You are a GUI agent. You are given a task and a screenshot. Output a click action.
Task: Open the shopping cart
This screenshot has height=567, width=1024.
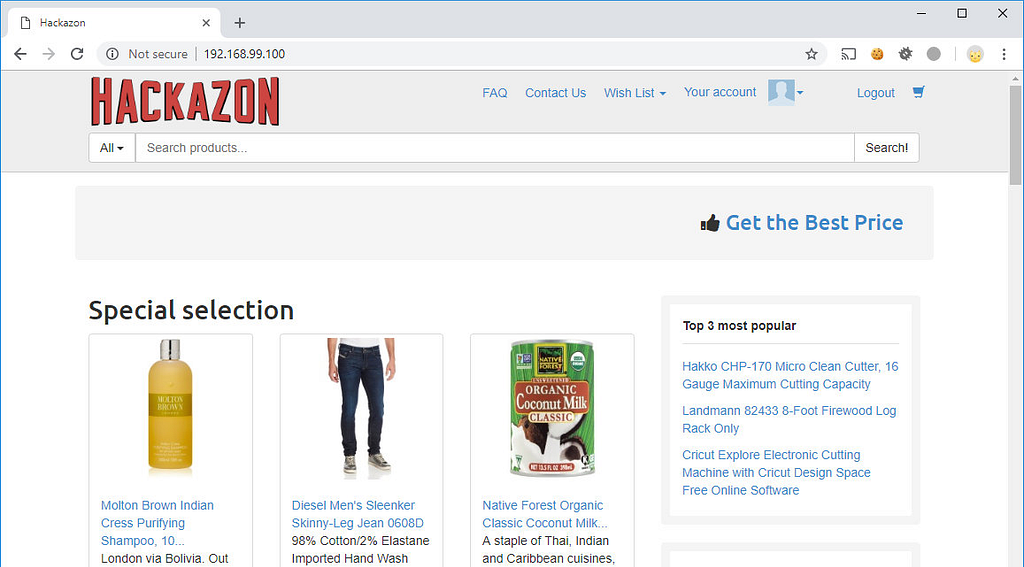(x=919, y=92)
